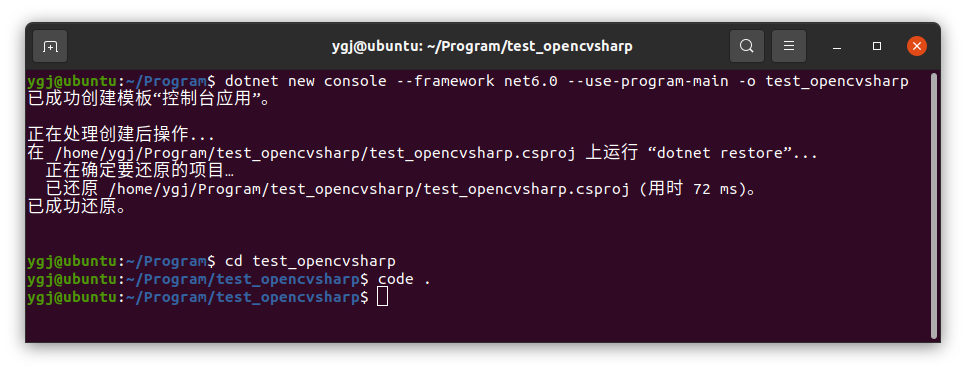Open the terminal search tool

click(x=747, y=46)
